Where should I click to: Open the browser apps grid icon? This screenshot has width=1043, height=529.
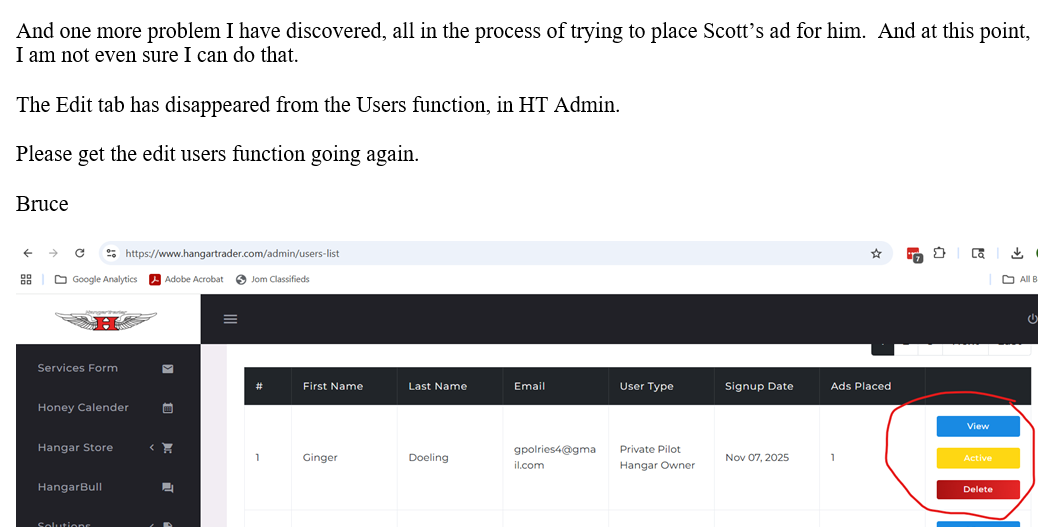tap(26, 280)
